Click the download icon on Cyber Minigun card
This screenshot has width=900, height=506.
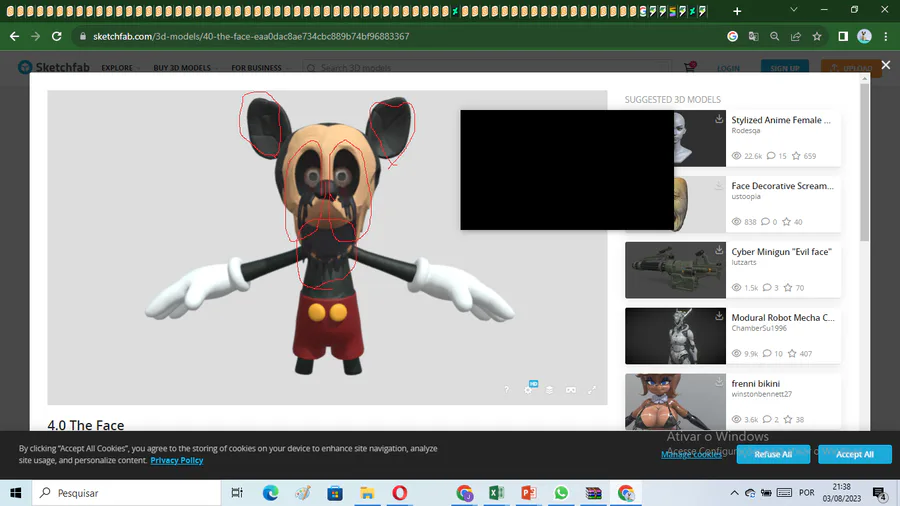point(719,250)
